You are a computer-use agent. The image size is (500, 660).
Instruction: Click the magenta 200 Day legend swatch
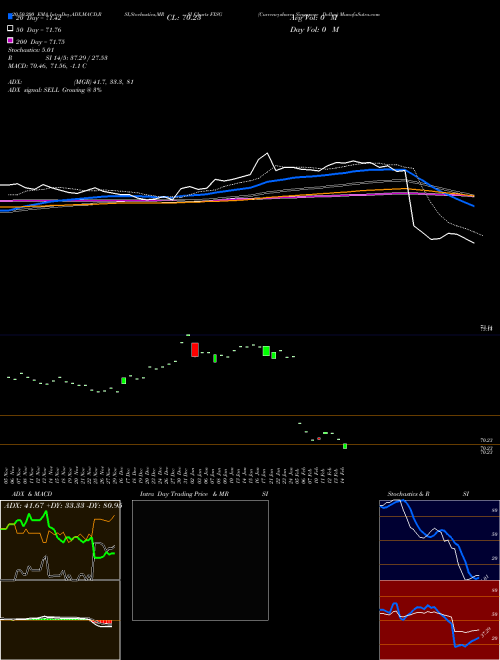(11, 40)
